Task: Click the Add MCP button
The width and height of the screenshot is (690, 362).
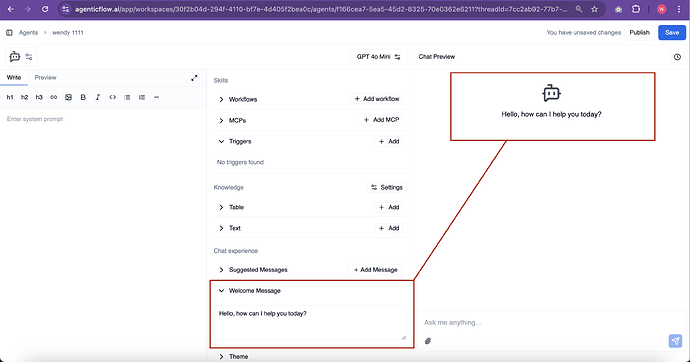Action: coord(382,120)
